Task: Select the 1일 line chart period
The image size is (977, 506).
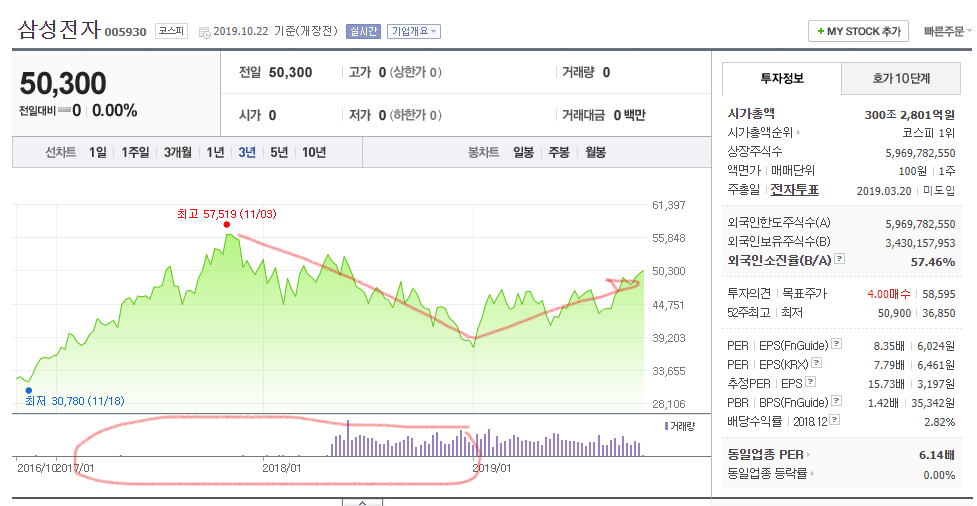Action: pos(98,153)
